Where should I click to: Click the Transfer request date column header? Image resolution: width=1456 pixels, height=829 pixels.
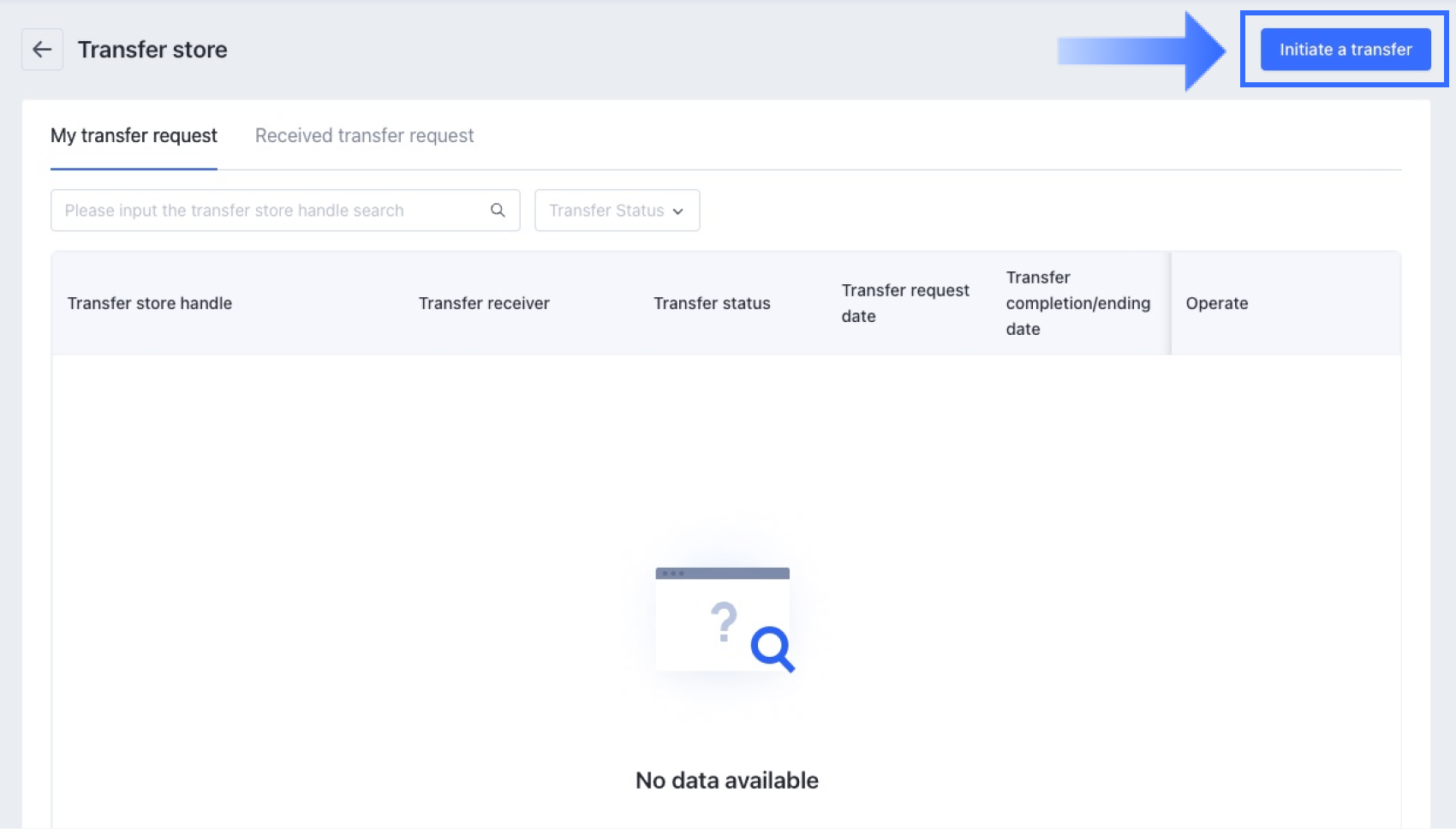(905, 303)
